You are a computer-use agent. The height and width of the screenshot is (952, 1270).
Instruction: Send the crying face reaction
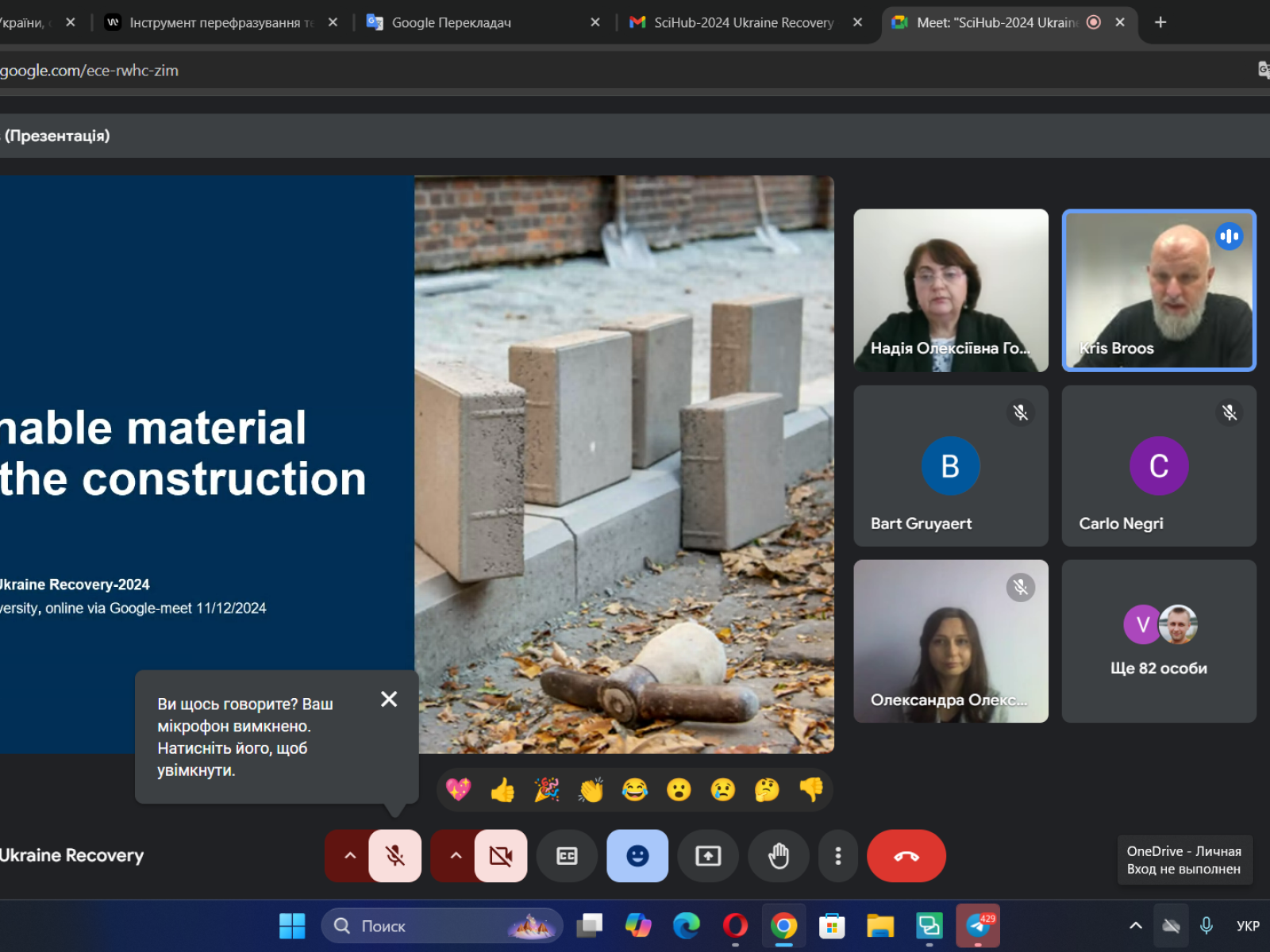tap(723, 789)
